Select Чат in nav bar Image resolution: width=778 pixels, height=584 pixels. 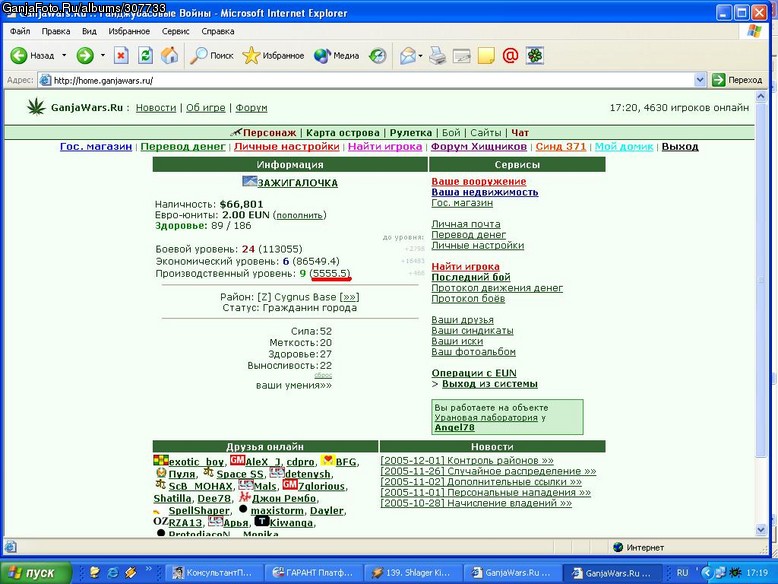click(520, 132)
